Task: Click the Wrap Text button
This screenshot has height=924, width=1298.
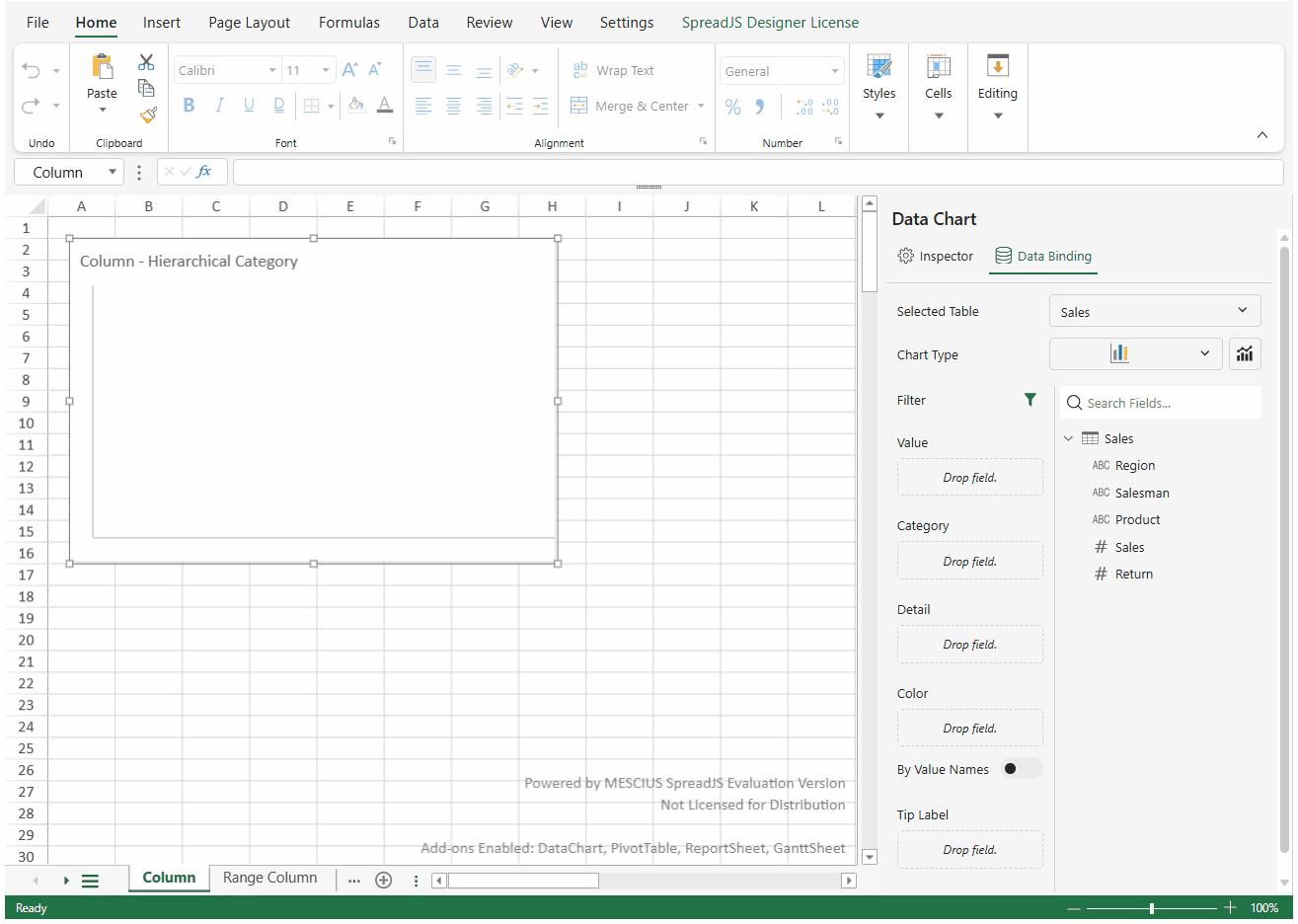Action: point(613,70)
